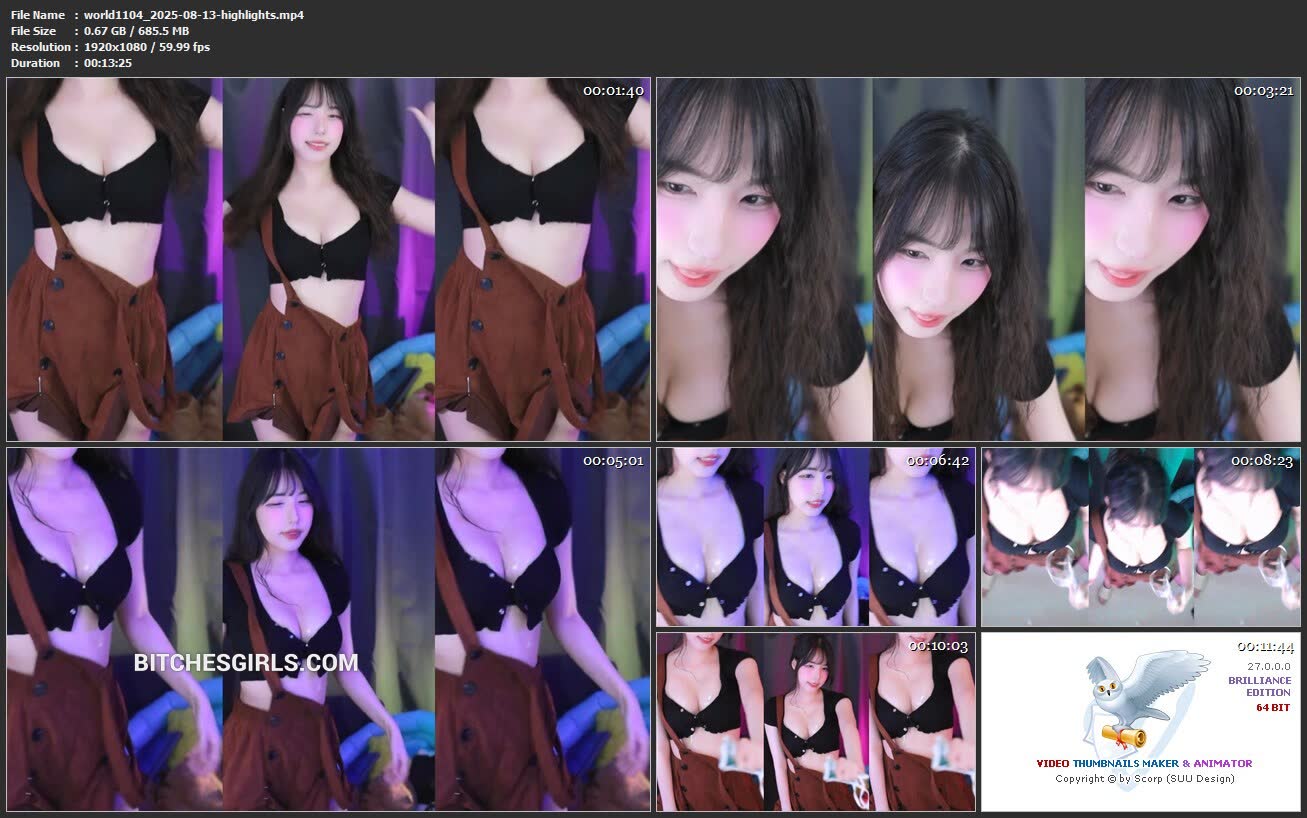This screenshot has height=818, width=1307.
Task: Click the File Name header label
Action: (x=38, y=15)
